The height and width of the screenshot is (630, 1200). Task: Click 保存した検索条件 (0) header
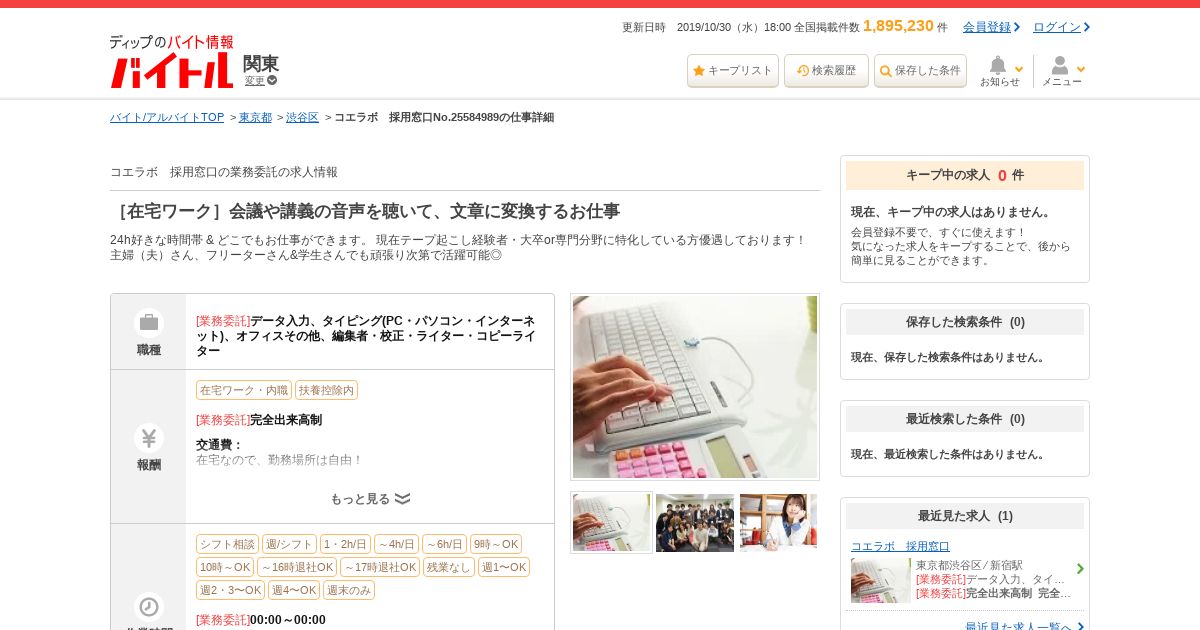(x=965, y=322)
